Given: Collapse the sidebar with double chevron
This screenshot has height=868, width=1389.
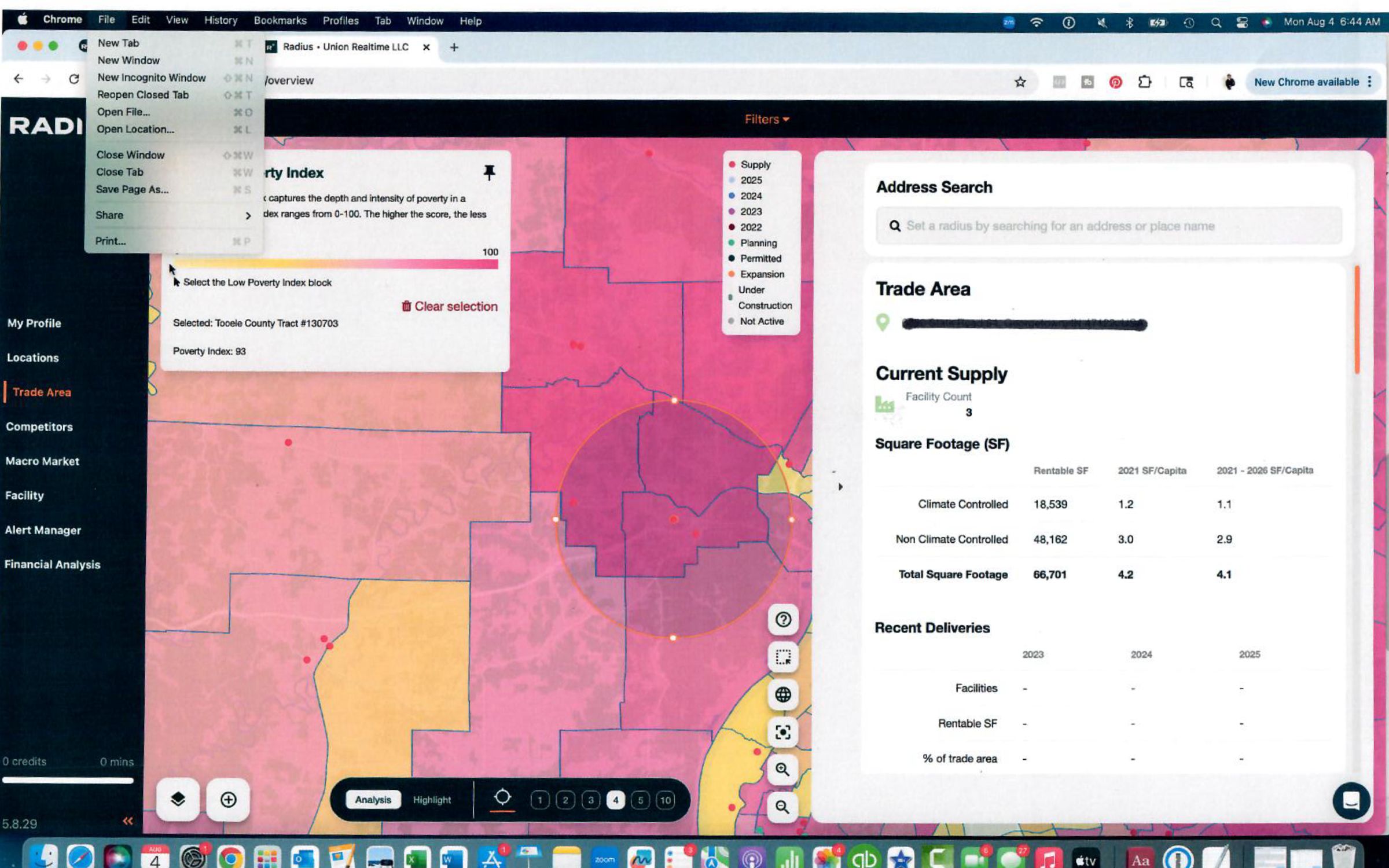Looking at the screenshot, I should tap(127, 821).
